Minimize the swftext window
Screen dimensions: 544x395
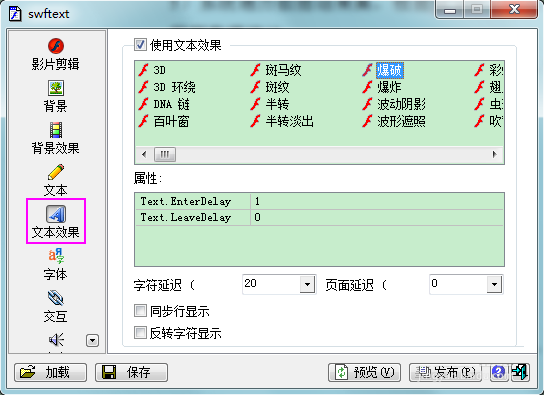pyautogui.click(x=450, y=10)
